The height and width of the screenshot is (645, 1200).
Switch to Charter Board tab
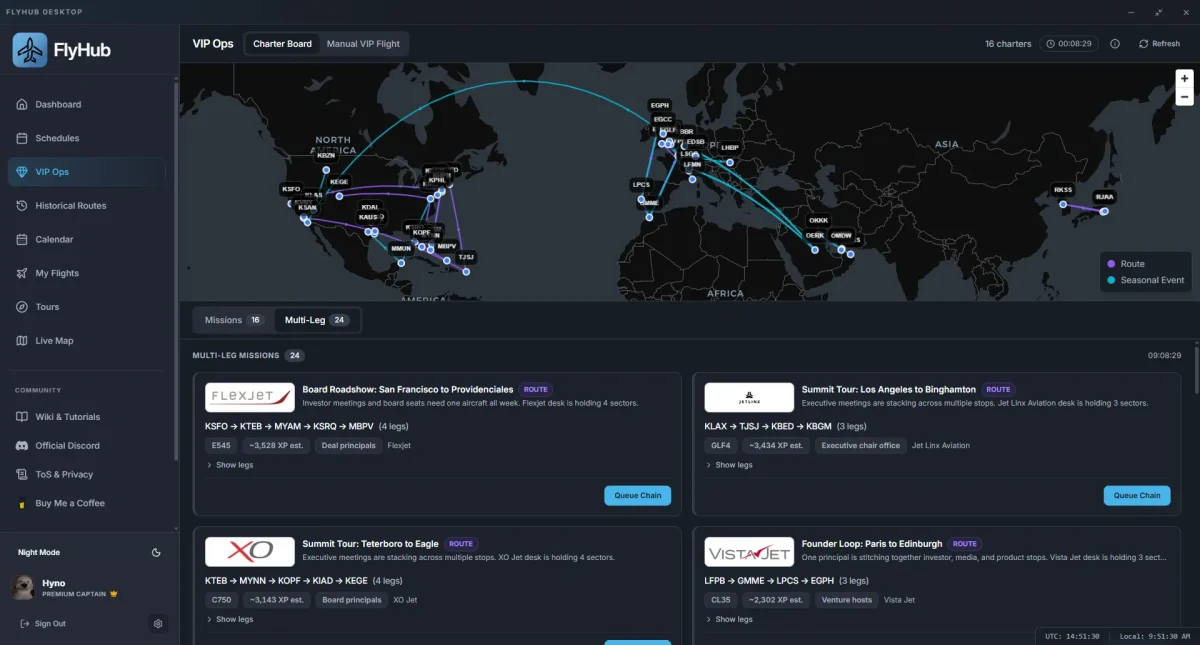coord(282,44)
